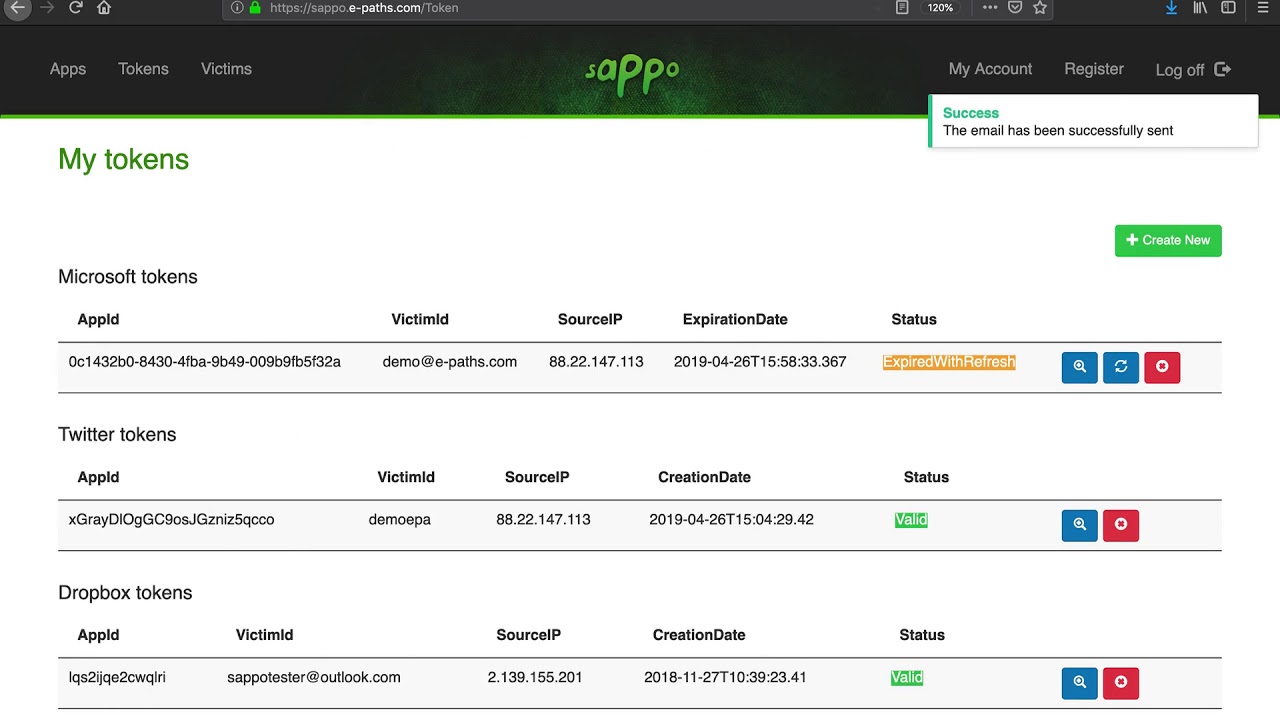This screenshot has width=1280, height=720.
Task: View details of the Dropbox token
Action: (x=1079, y=683)
